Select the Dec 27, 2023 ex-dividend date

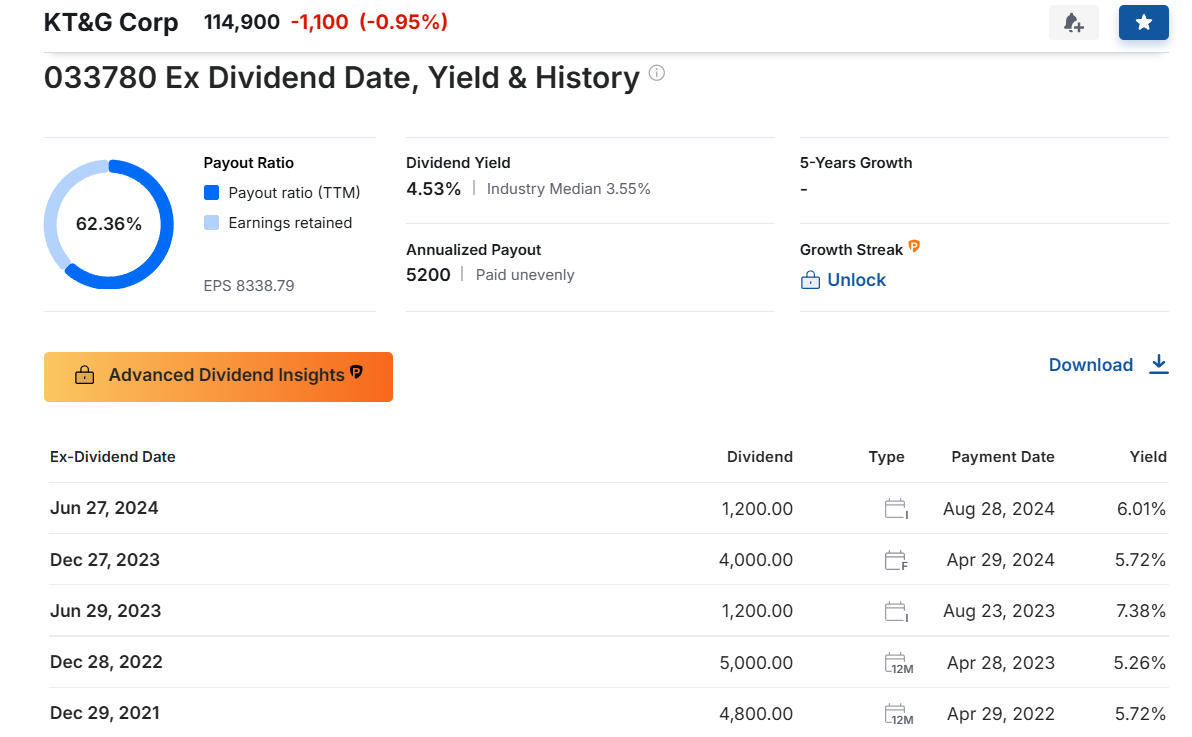[105, 560]
